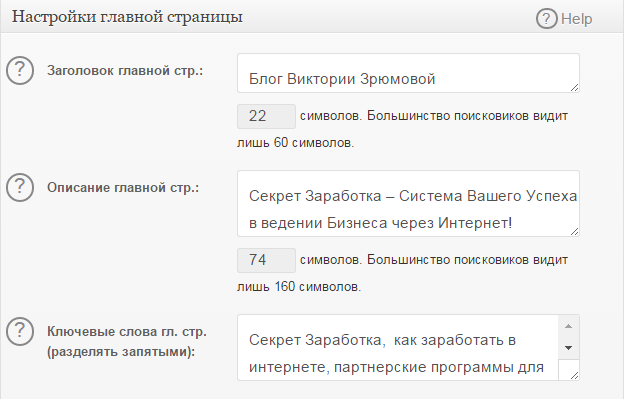Click resize grip of keywords text area

point(574,375)
